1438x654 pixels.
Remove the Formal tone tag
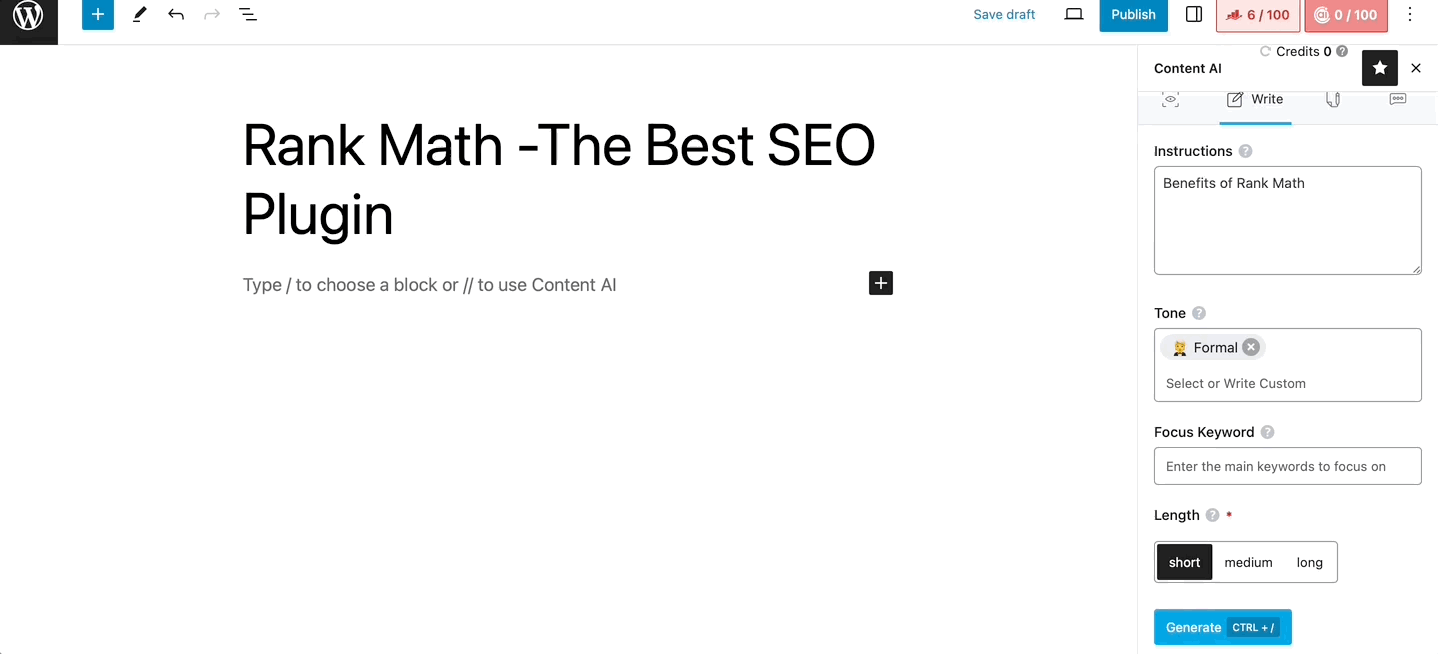pyautogui.click(x=1251, y=348)
